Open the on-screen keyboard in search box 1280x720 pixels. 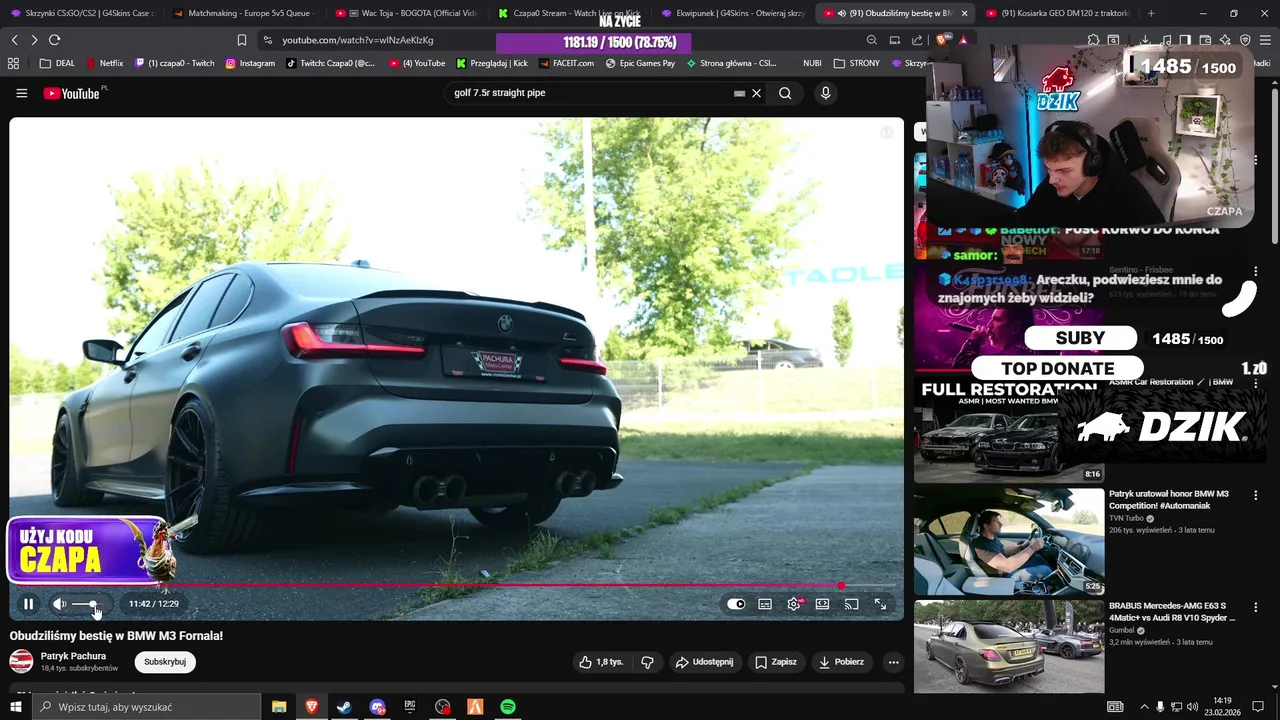click(739, 93)
